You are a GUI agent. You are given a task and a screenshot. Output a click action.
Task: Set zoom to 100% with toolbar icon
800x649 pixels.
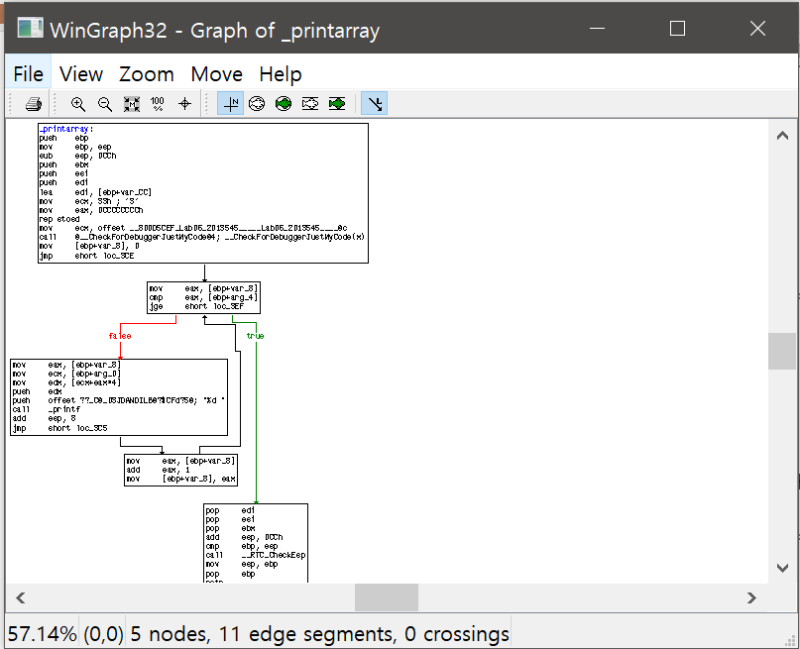coord(158,104)
